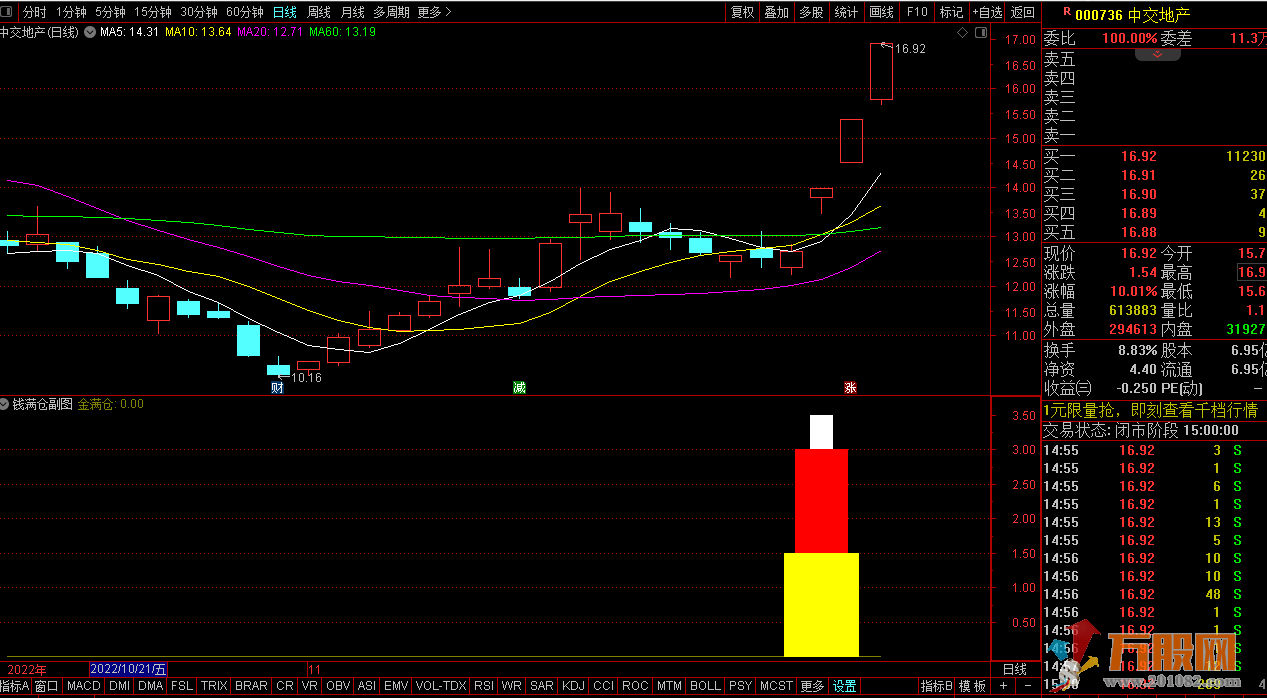Apply the BOLL indicator
Screen dimensions: 1267x698
point(705,686)
